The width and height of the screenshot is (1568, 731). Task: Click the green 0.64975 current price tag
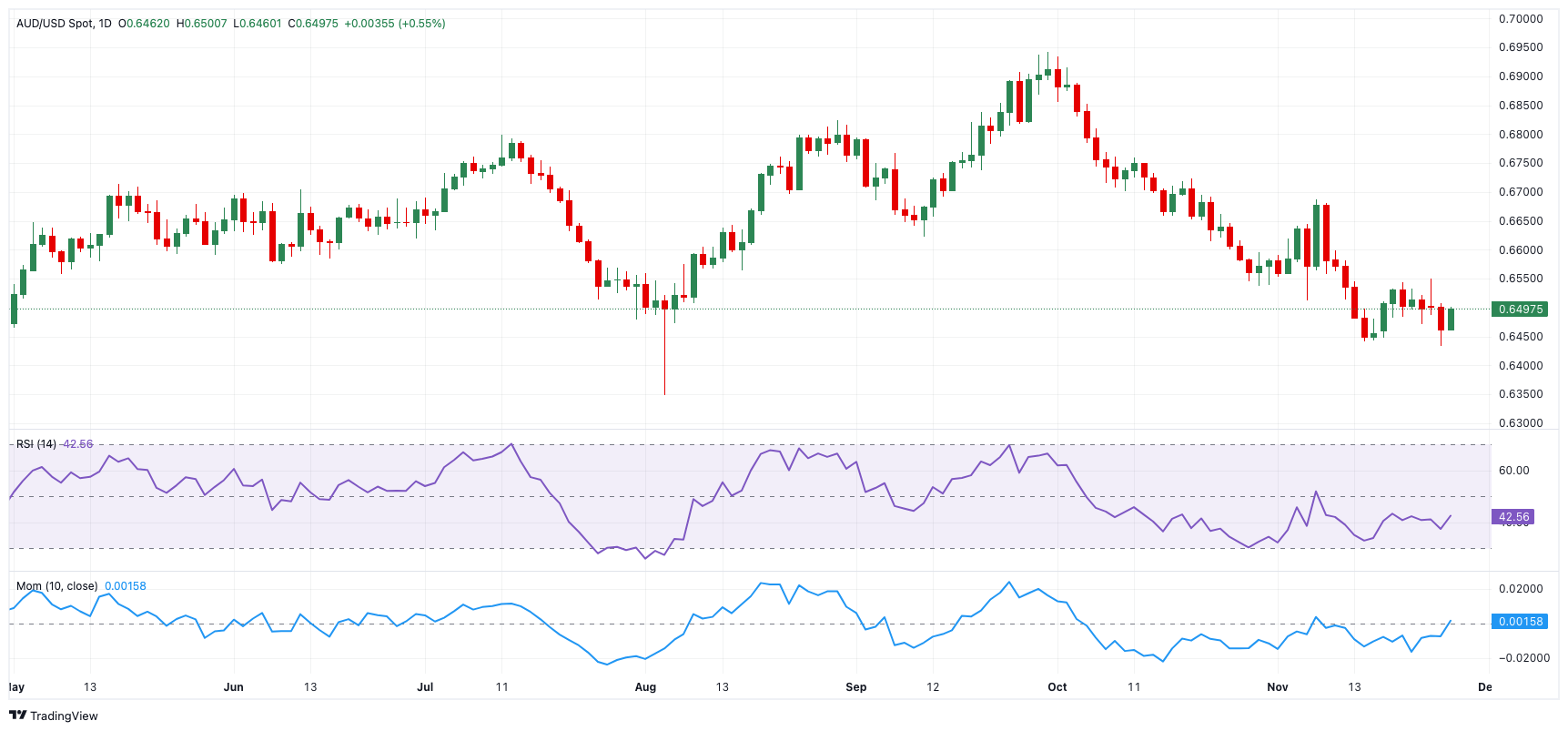click(1520, 310)
